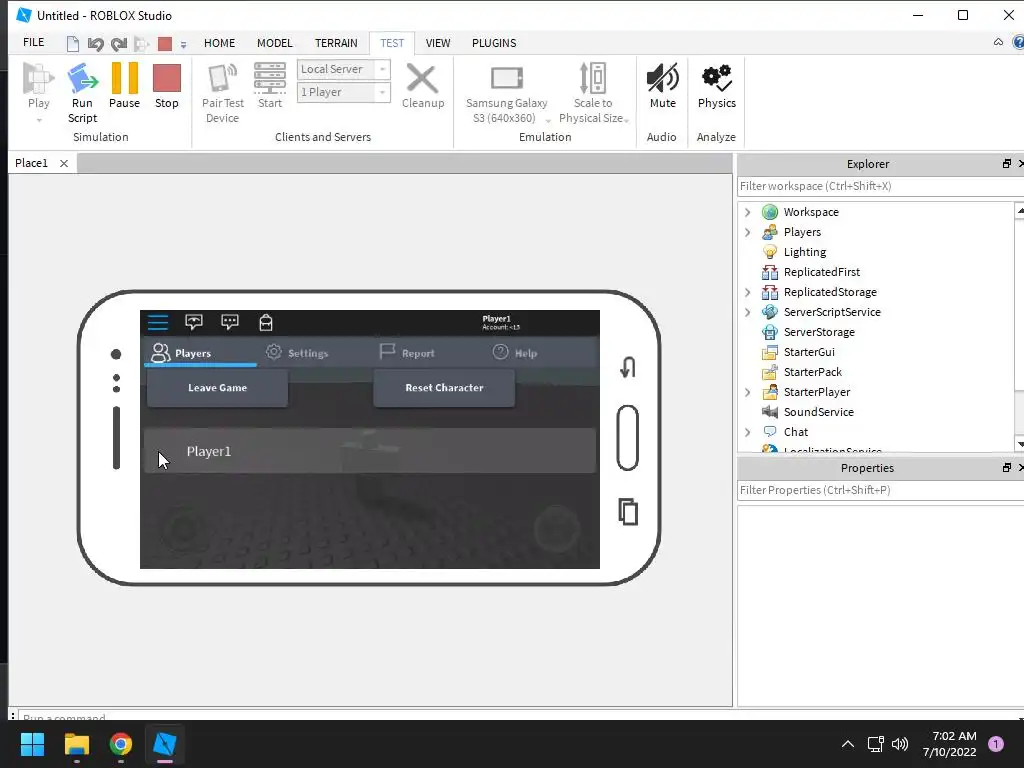Click the Run Script icon
The height and width of the screenshot is (768, 1024).
[82, 79]
